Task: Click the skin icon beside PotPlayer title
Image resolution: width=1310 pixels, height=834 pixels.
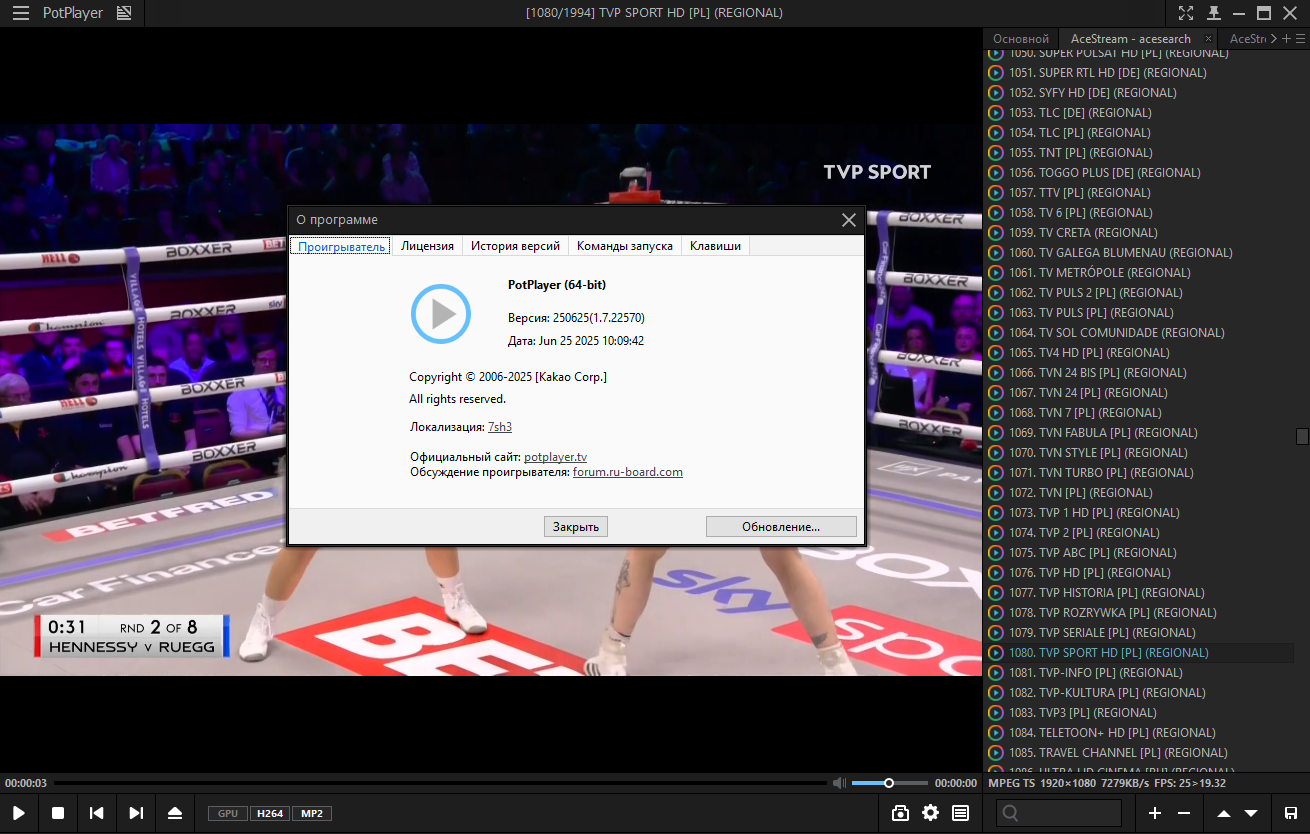Action: click(x=124, y=13)
